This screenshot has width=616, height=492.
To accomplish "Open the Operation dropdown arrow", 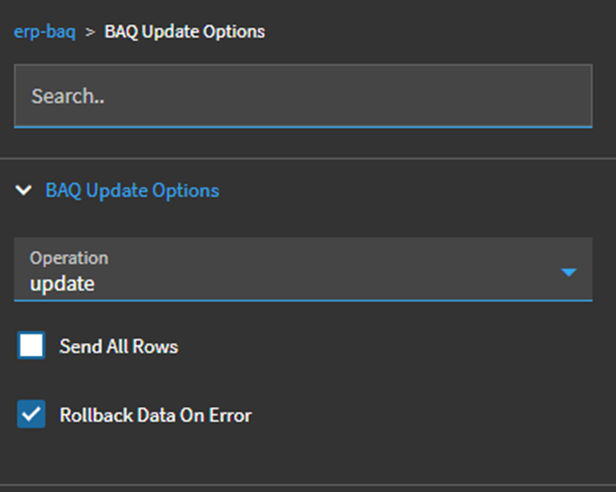I will click(x=569, y=272).
